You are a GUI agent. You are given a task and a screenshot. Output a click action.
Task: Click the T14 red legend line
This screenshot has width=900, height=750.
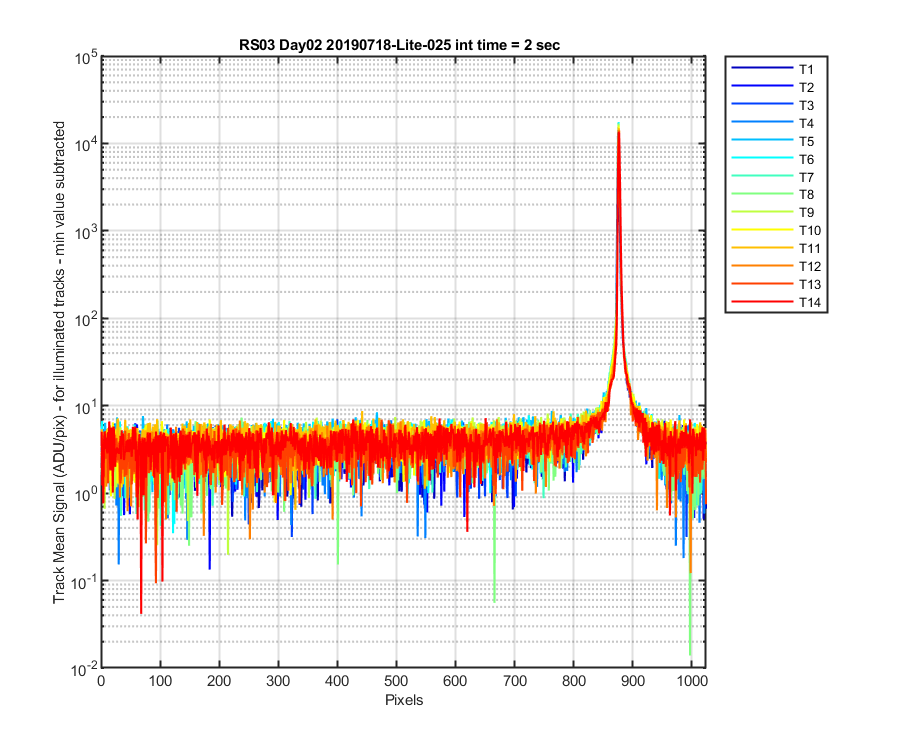(762, 301)
